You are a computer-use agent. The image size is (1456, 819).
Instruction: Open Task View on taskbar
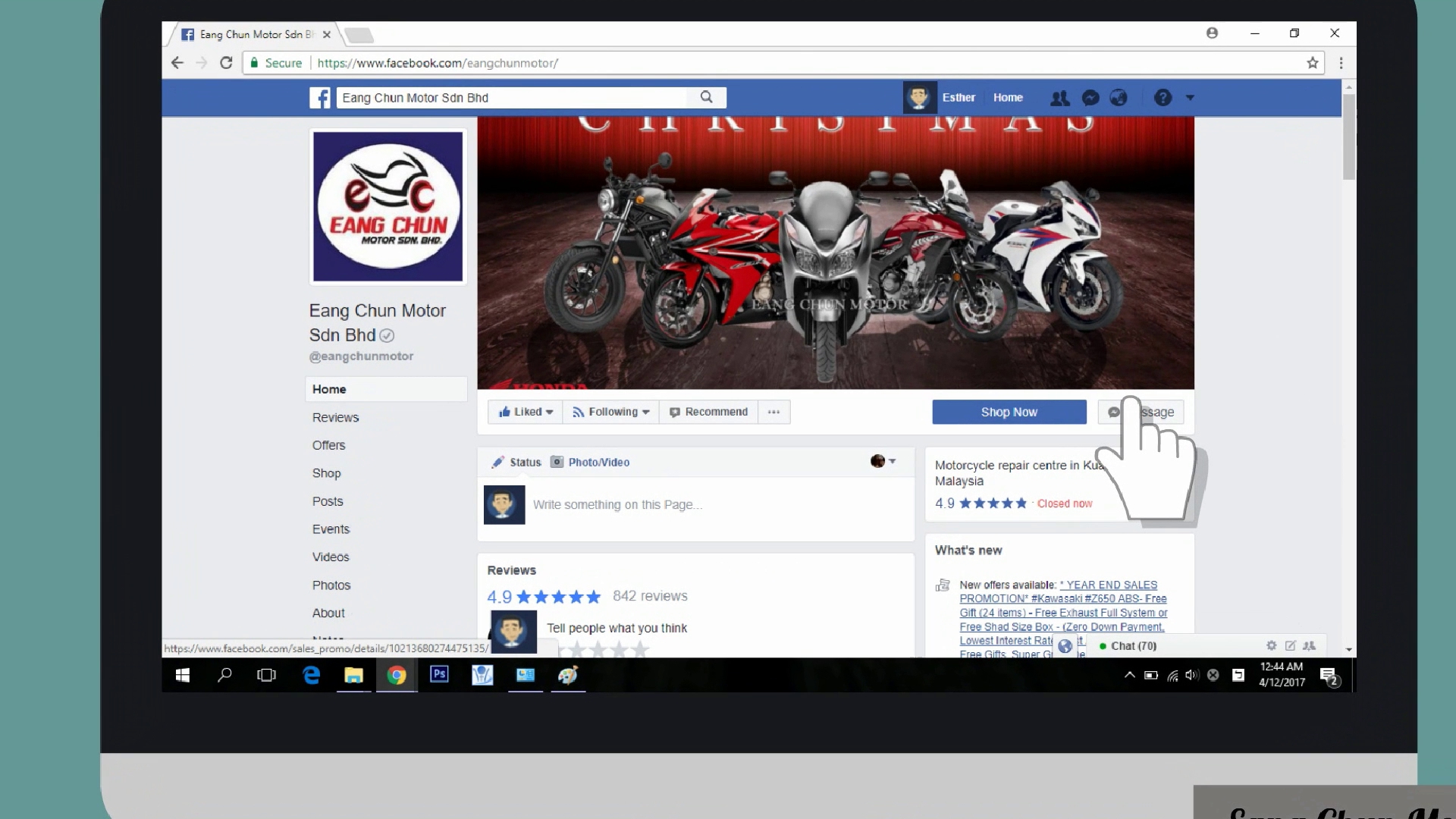click(267, 675)
